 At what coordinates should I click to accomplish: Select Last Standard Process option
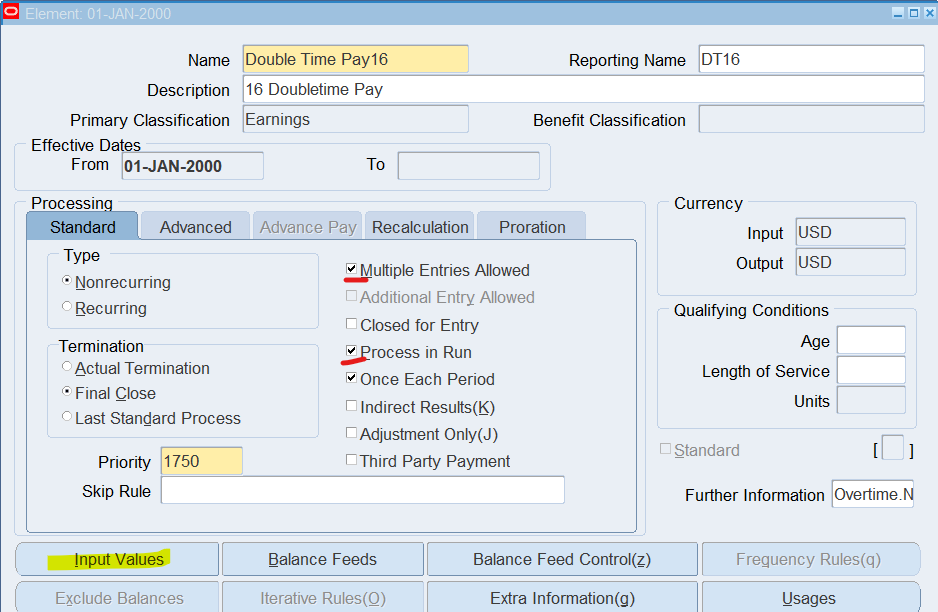coord(67,418)
